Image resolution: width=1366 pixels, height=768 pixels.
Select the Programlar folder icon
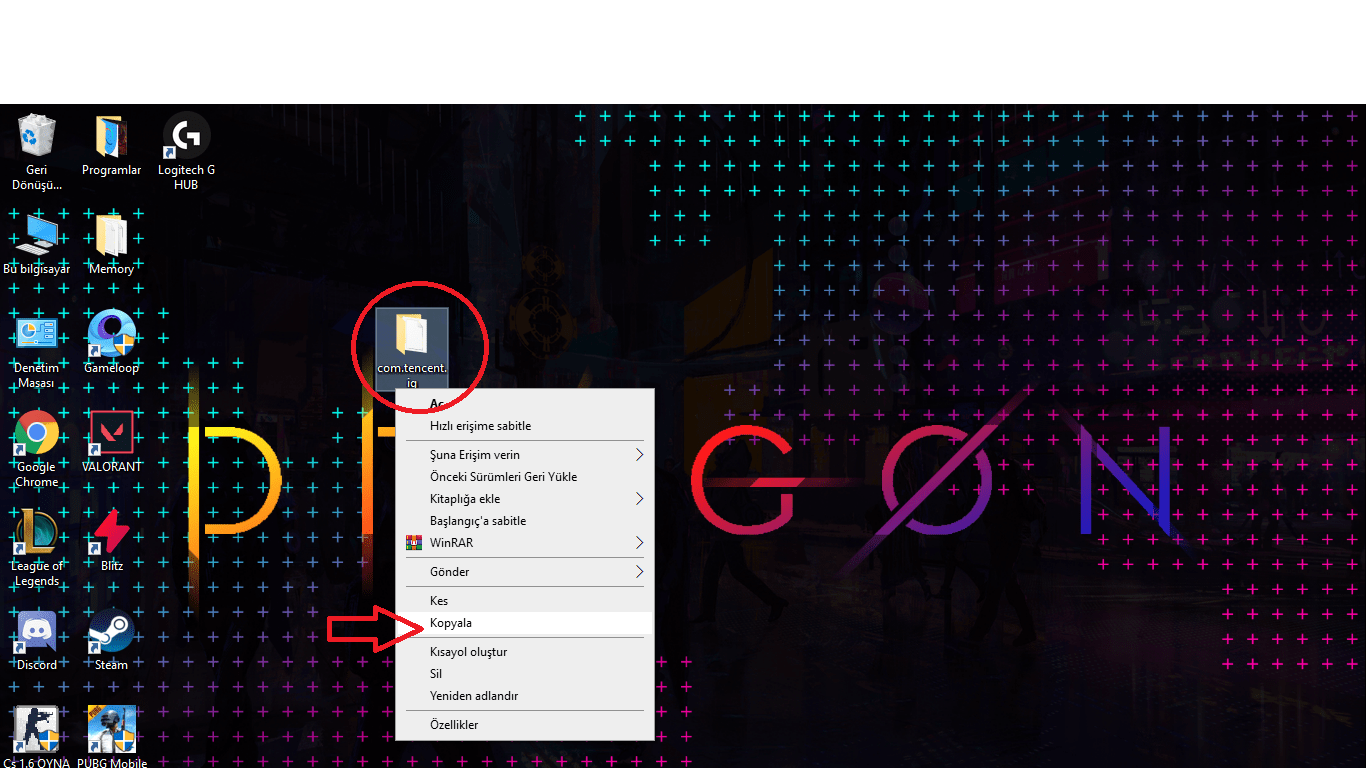tap(111, 146)
